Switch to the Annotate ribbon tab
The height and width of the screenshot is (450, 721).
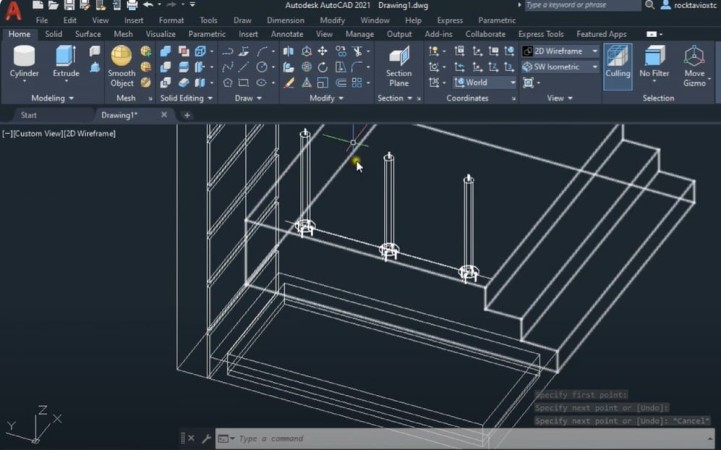click(x=287, y=34)
